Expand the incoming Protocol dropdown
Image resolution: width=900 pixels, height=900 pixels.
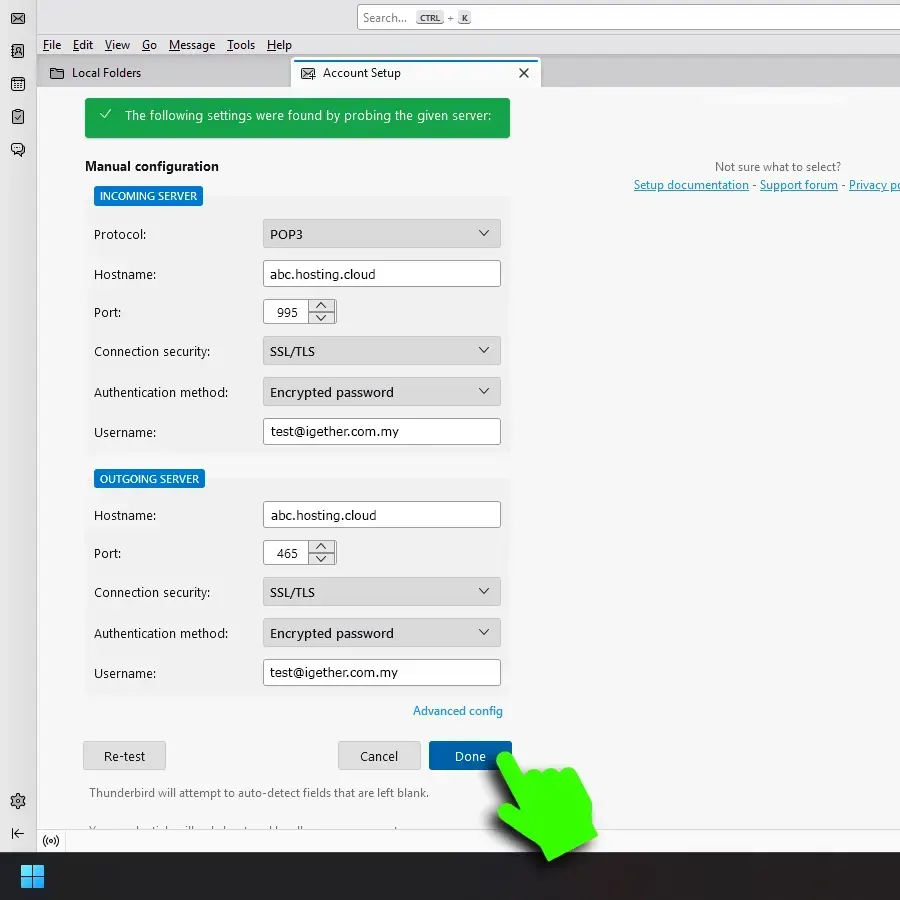point(381,234)
